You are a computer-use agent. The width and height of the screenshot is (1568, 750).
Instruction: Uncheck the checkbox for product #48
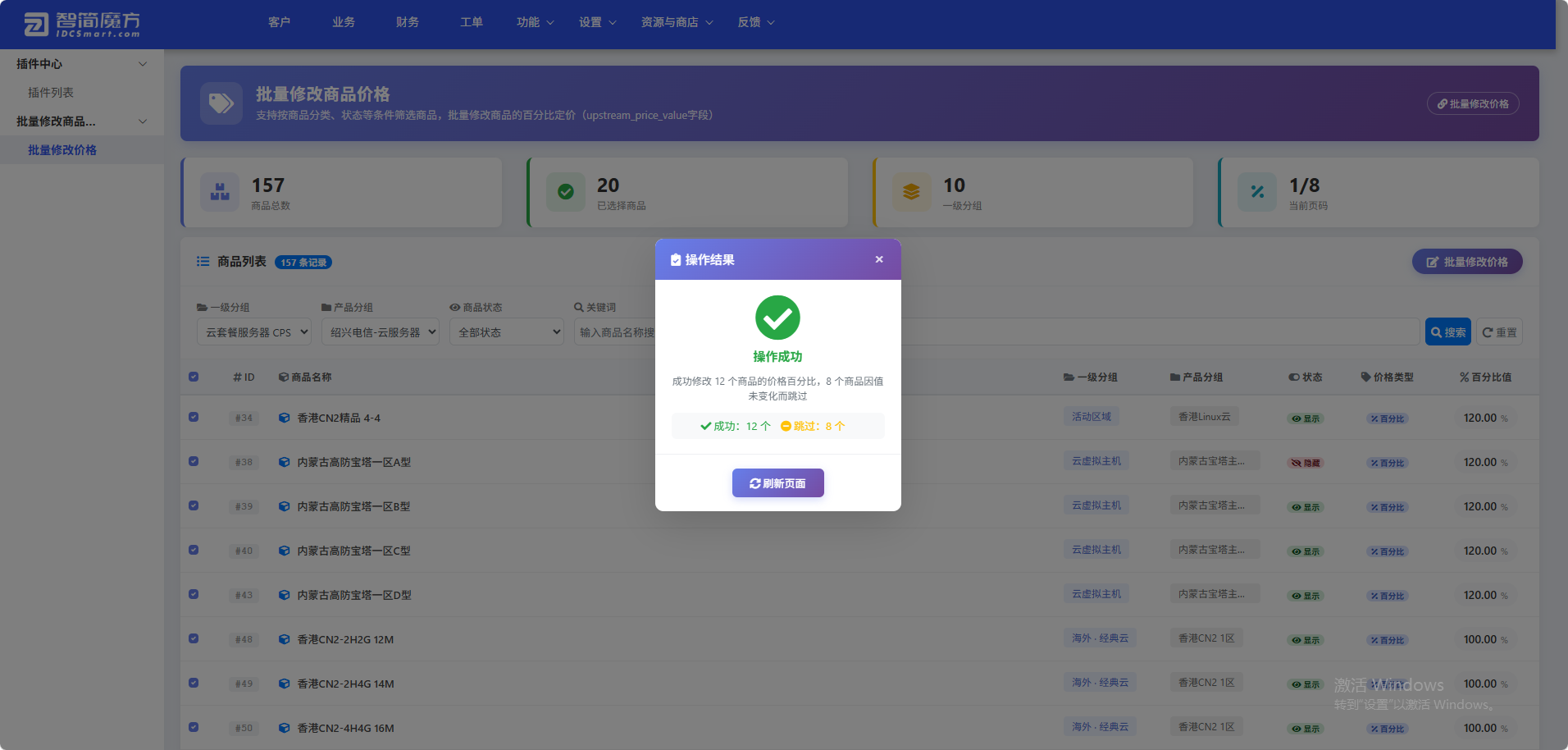pyautogui.click(x=194, y=638)
